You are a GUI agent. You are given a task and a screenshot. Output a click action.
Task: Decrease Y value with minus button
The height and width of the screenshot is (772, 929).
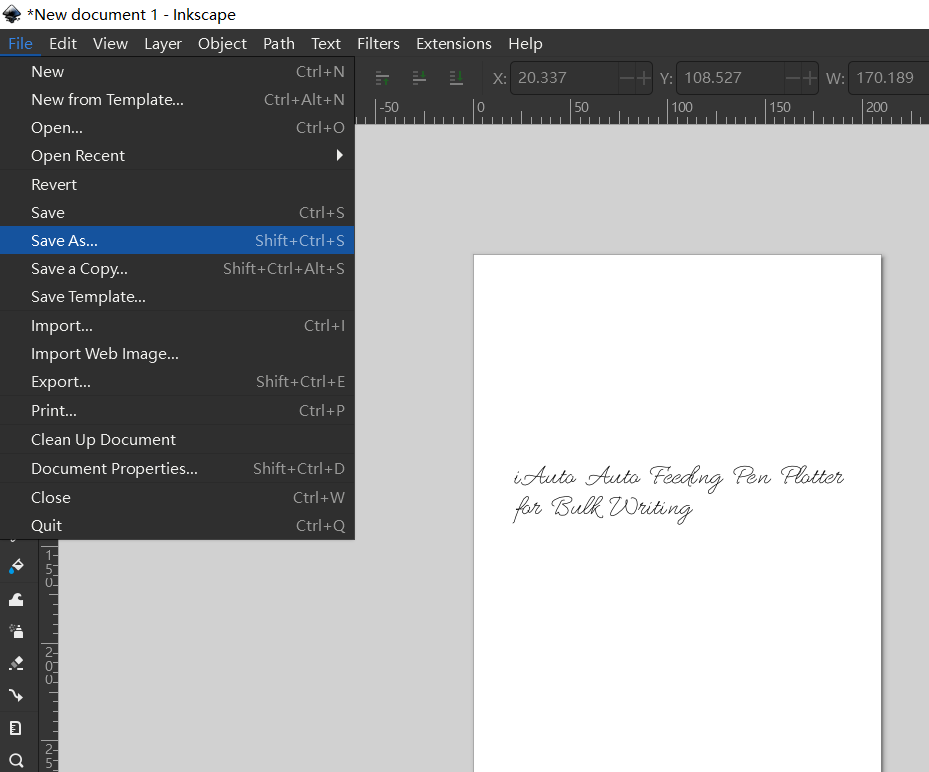[x=793, y=78]
